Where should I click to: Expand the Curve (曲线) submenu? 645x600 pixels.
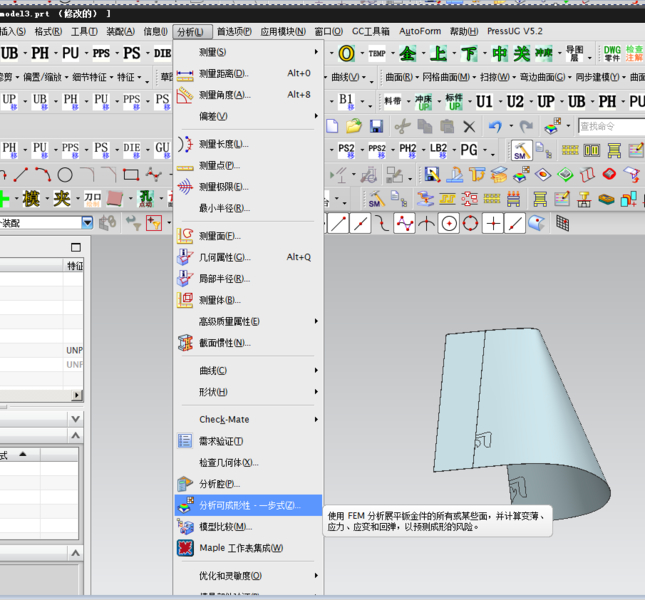tap(248, 371)
